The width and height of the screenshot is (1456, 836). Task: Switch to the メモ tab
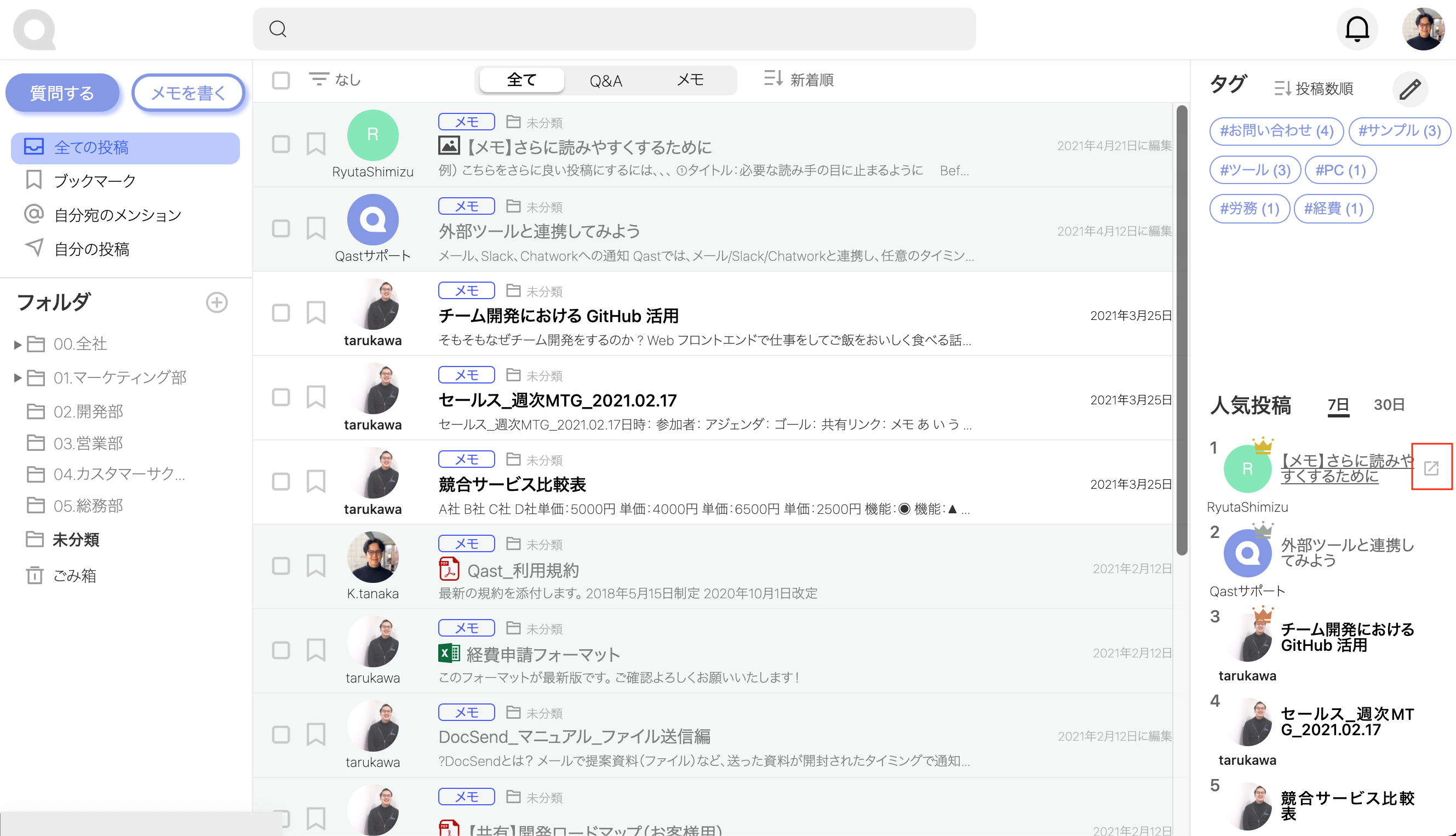pos(690,80)
